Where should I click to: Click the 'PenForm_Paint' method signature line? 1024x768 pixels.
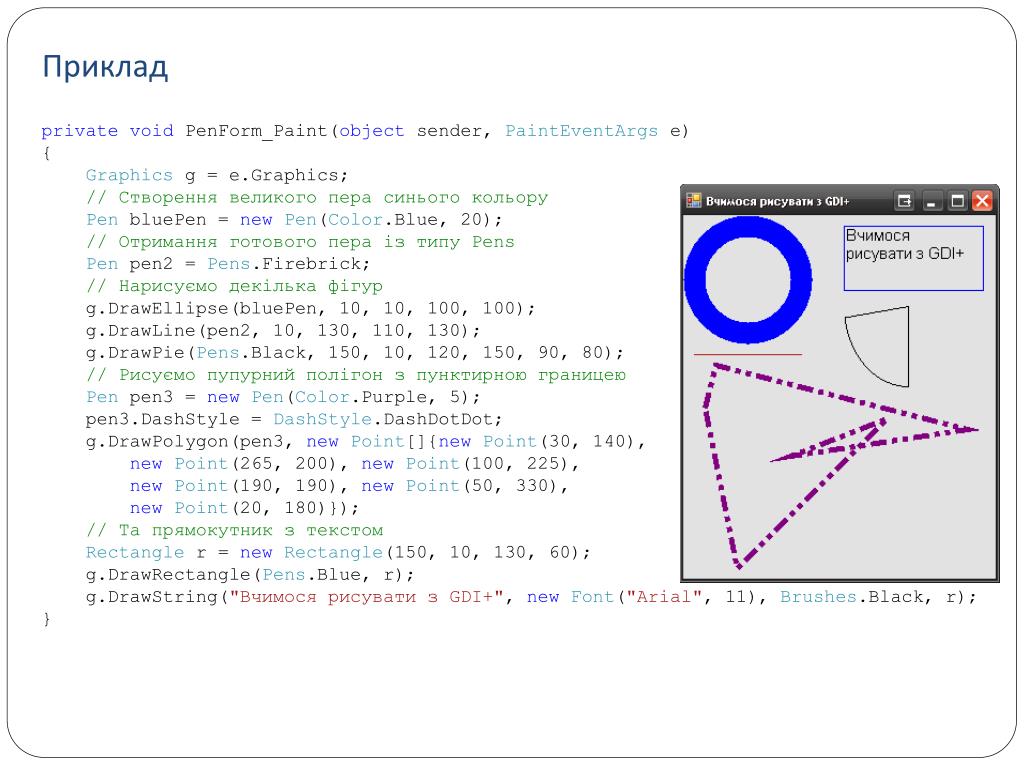click(x=365, y=131)
